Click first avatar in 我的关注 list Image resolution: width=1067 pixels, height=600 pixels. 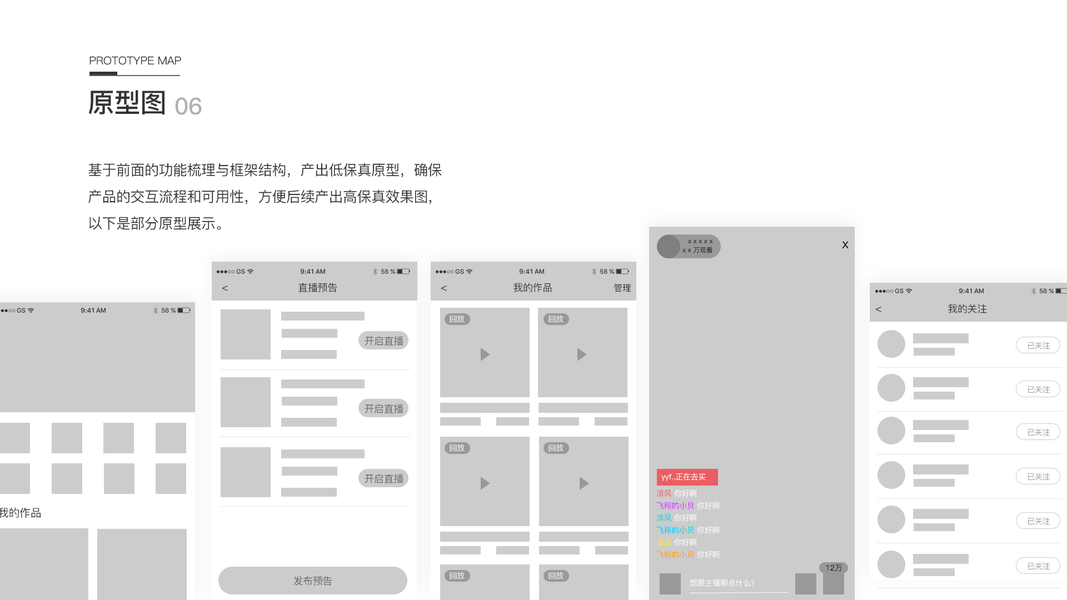891,344
